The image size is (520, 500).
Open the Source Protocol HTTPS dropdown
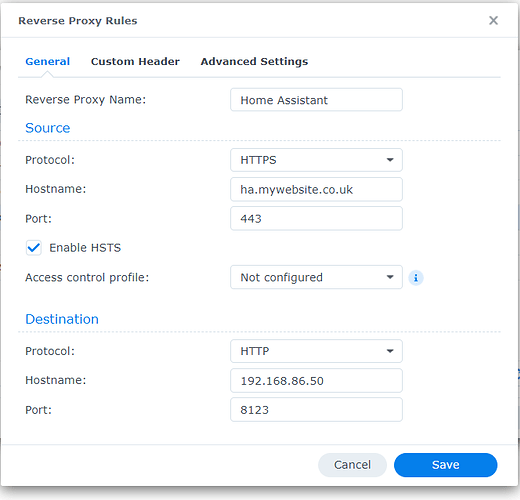316,160
